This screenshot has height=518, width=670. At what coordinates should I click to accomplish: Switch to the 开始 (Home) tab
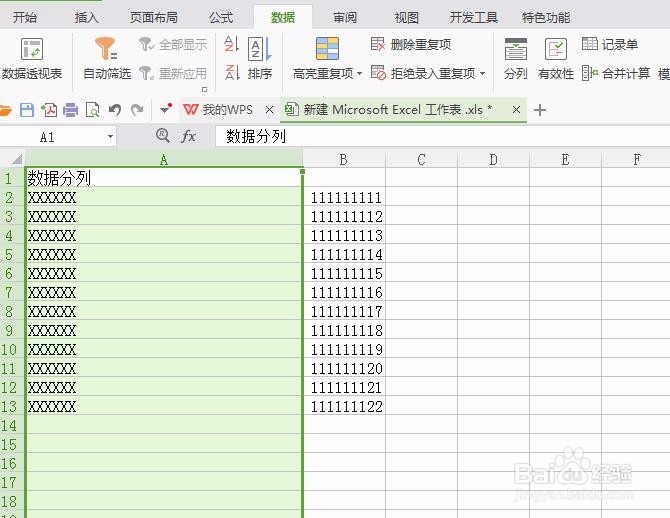pyautogui.click(x=24, y=18)
